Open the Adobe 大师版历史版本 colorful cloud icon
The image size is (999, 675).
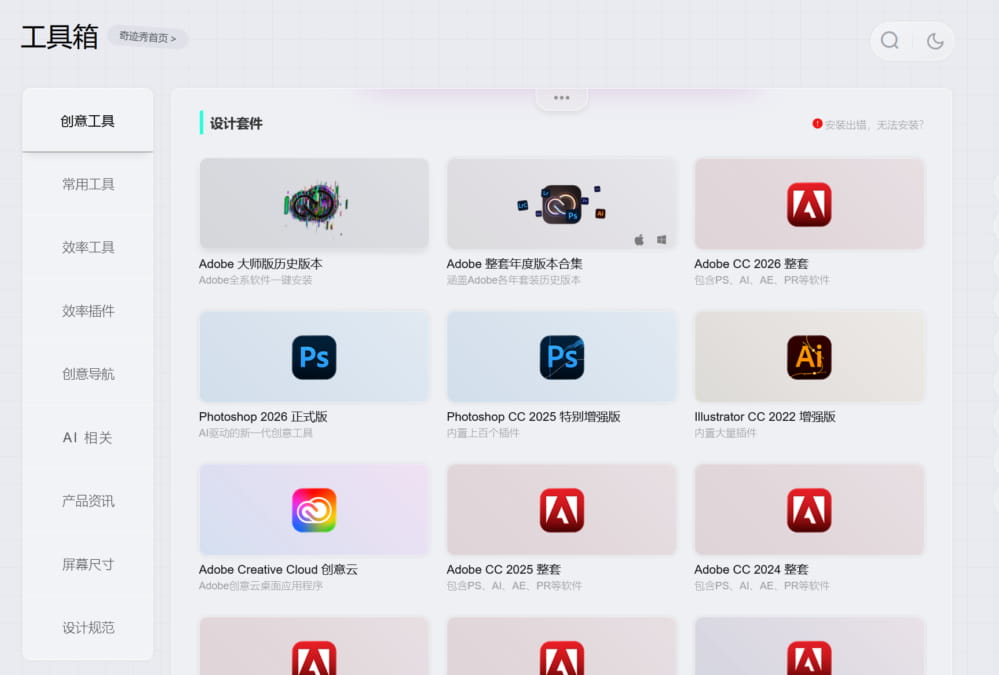pos(314,205)
